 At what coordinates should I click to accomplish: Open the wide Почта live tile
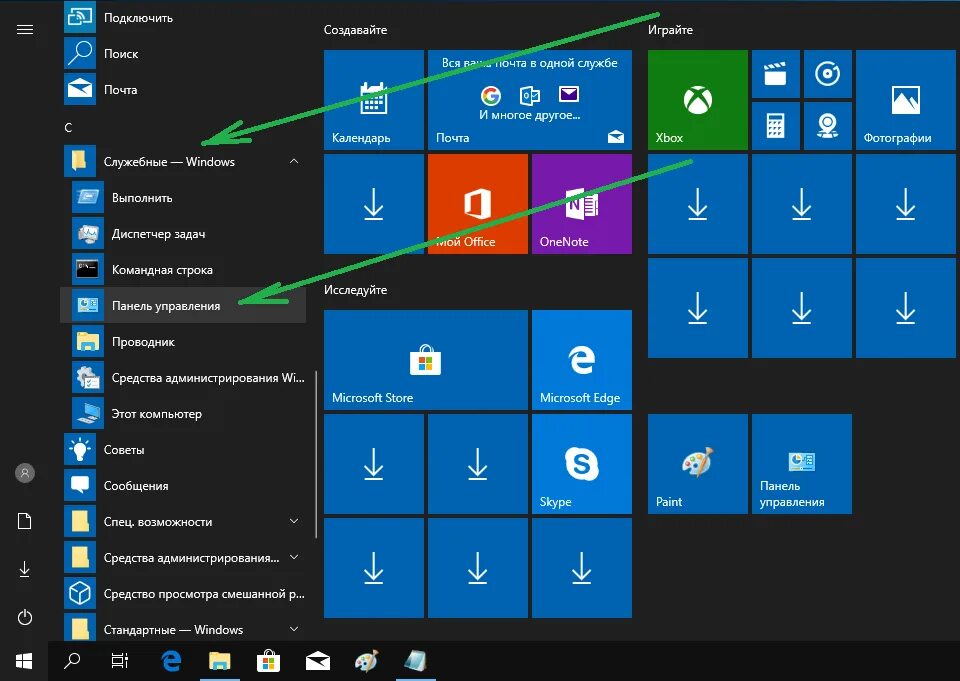pyautogui.click(x=530, y=100)
